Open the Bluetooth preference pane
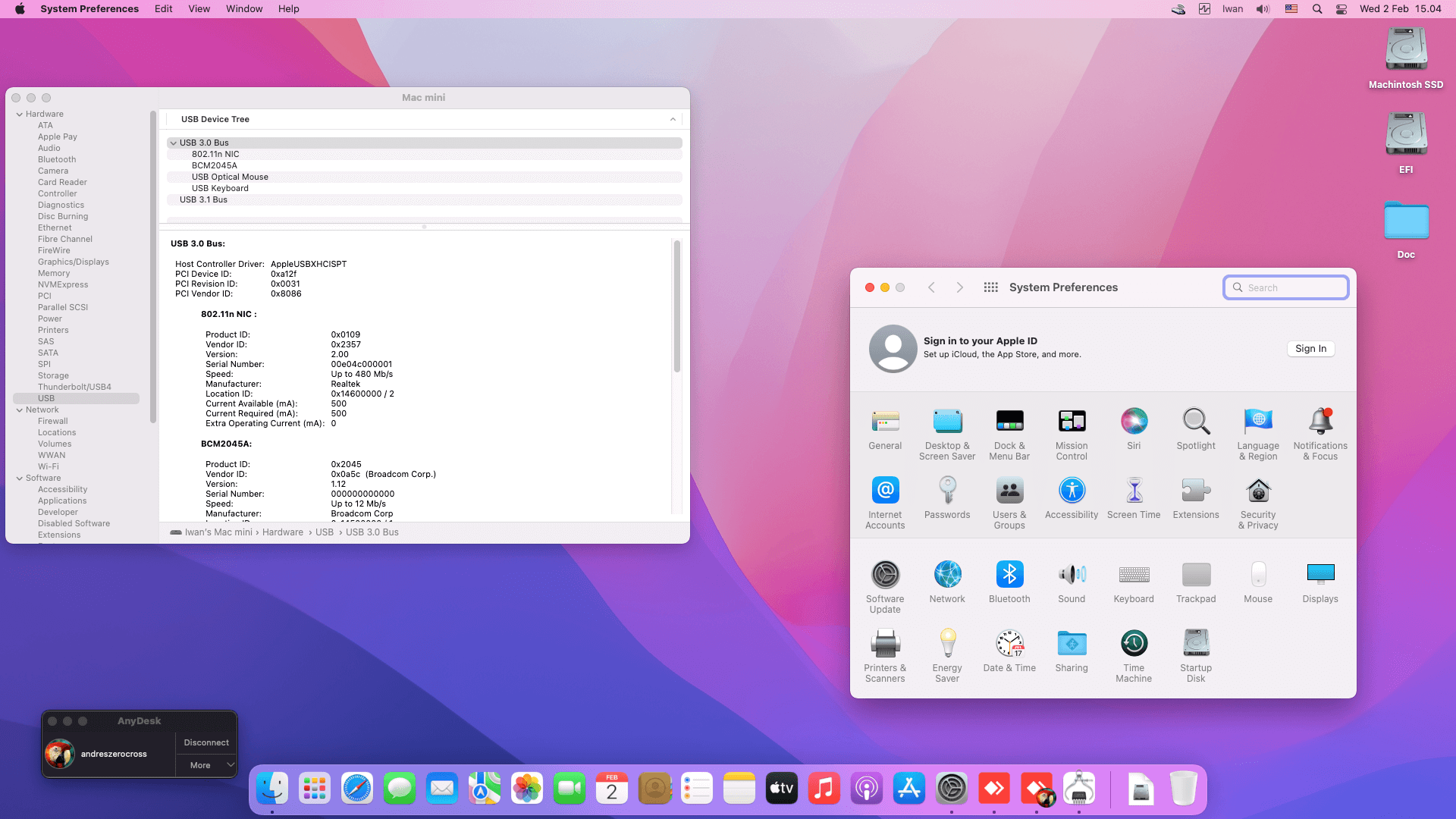This screenshot has height=819, width=1456. point(1009,575)
